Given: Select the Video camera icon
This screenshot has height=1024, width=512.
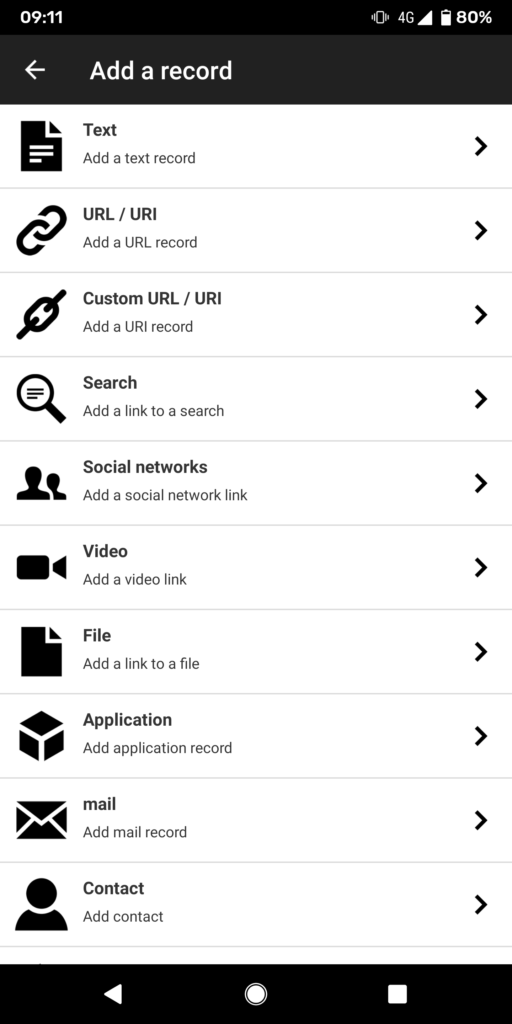Looking at the screenshot, I should (x=41, y=568).
